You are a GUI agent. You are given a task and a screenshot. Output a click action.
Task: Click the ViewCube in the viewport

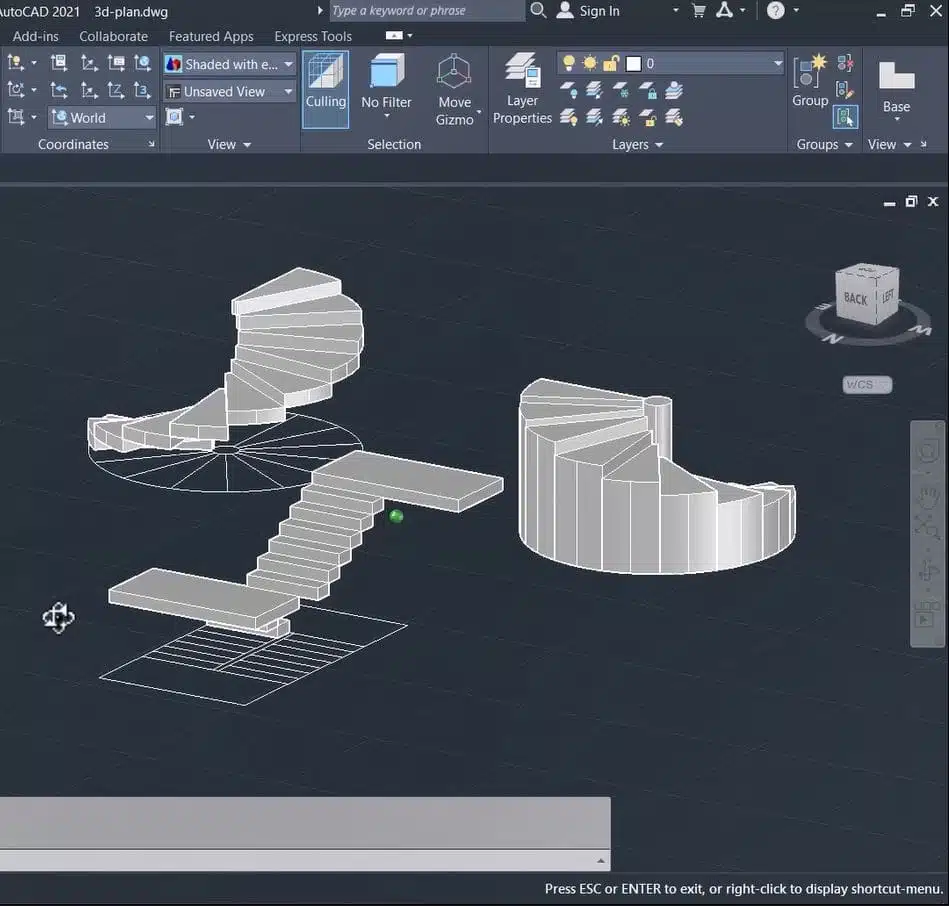point(866,295)
